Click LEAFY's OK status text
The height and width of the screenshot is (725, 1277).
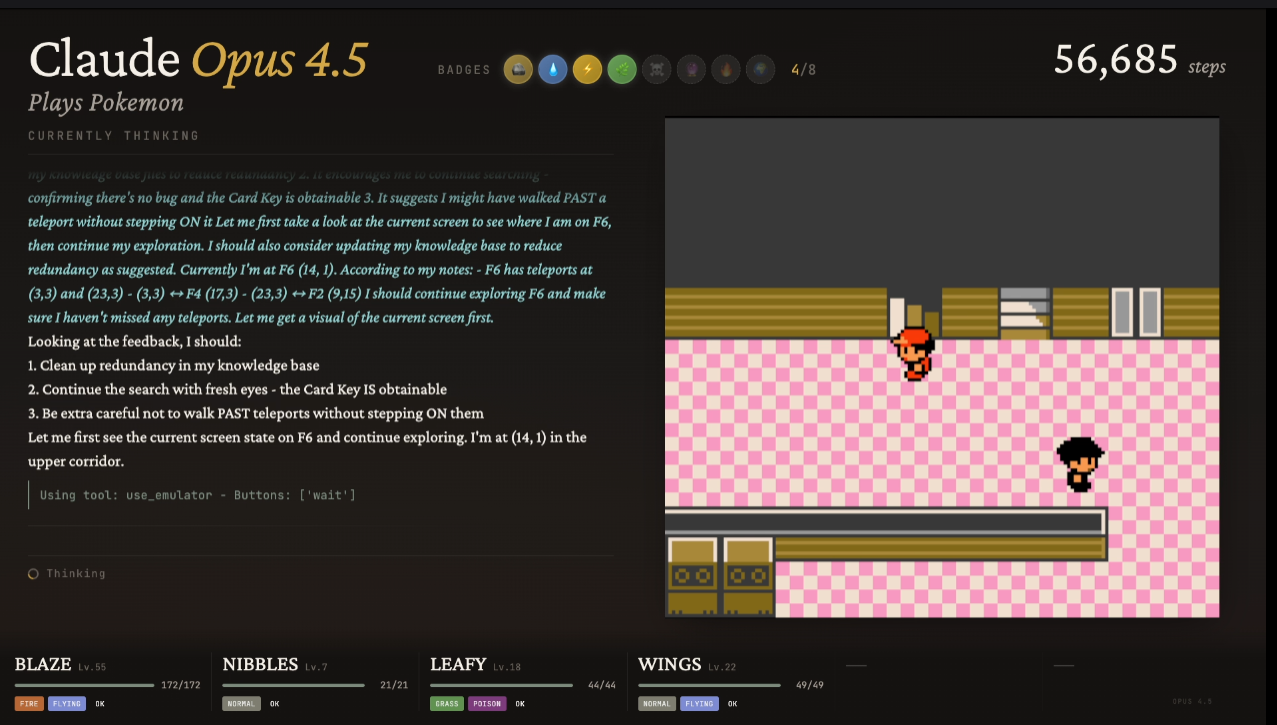click(x=520, y=704)
